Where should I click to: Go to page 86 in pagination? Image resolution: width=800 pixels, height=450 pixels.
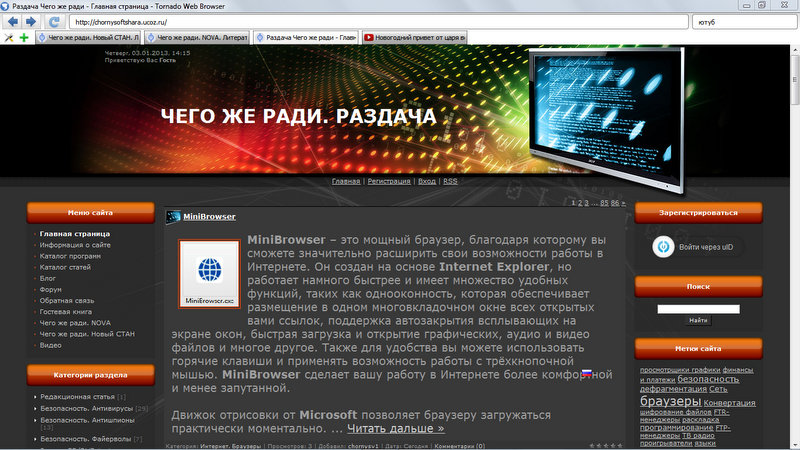pyautogui.click(x=615, y=203)
